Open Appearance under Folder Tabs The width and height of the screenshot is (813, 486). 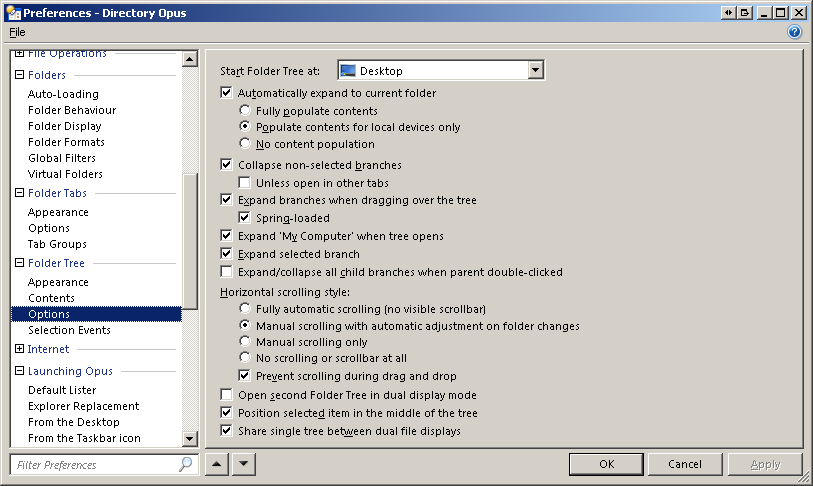point(58,212)
